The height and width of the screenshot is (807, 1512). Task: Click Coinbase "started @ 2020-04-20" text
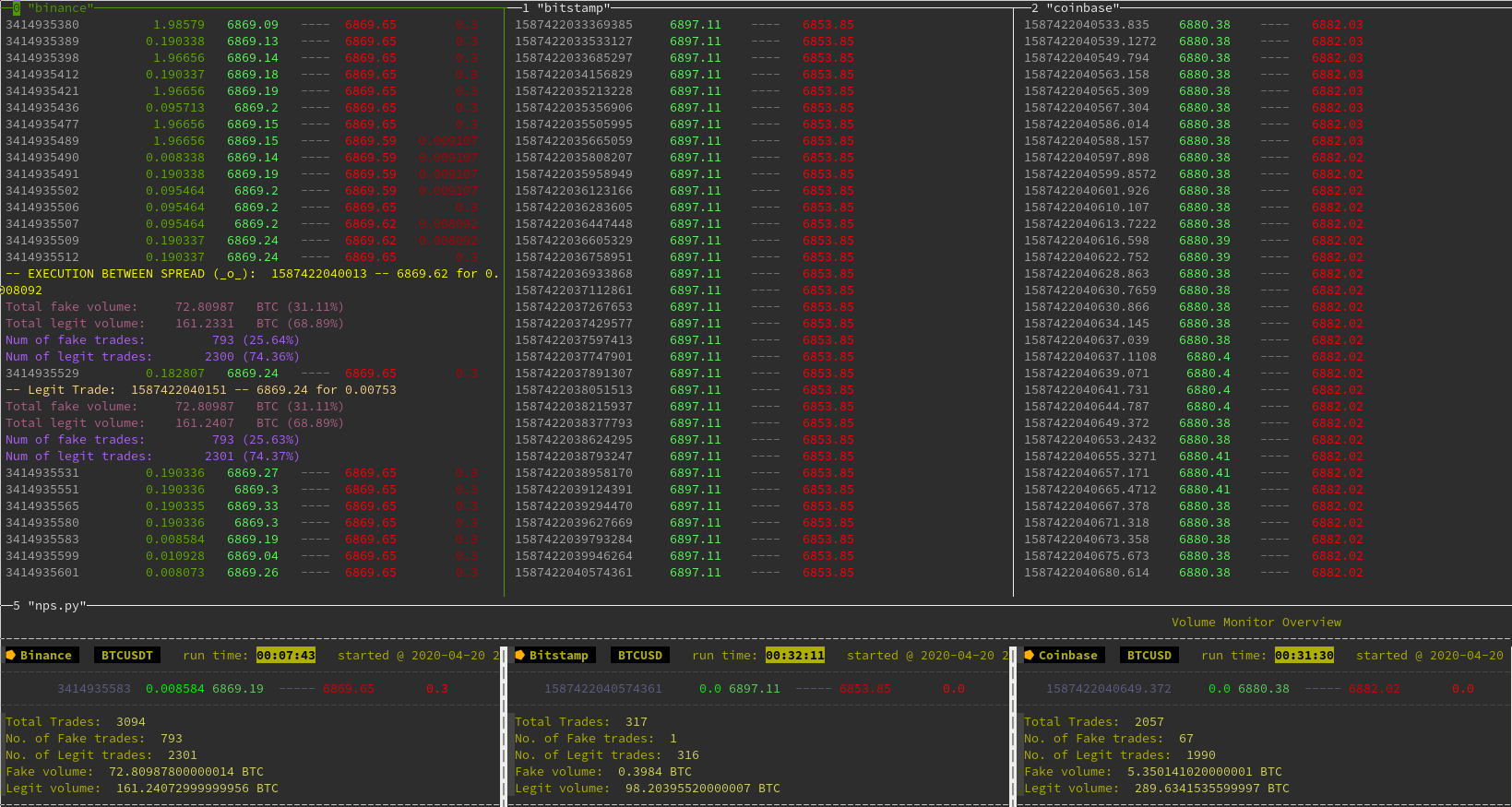1430,656
